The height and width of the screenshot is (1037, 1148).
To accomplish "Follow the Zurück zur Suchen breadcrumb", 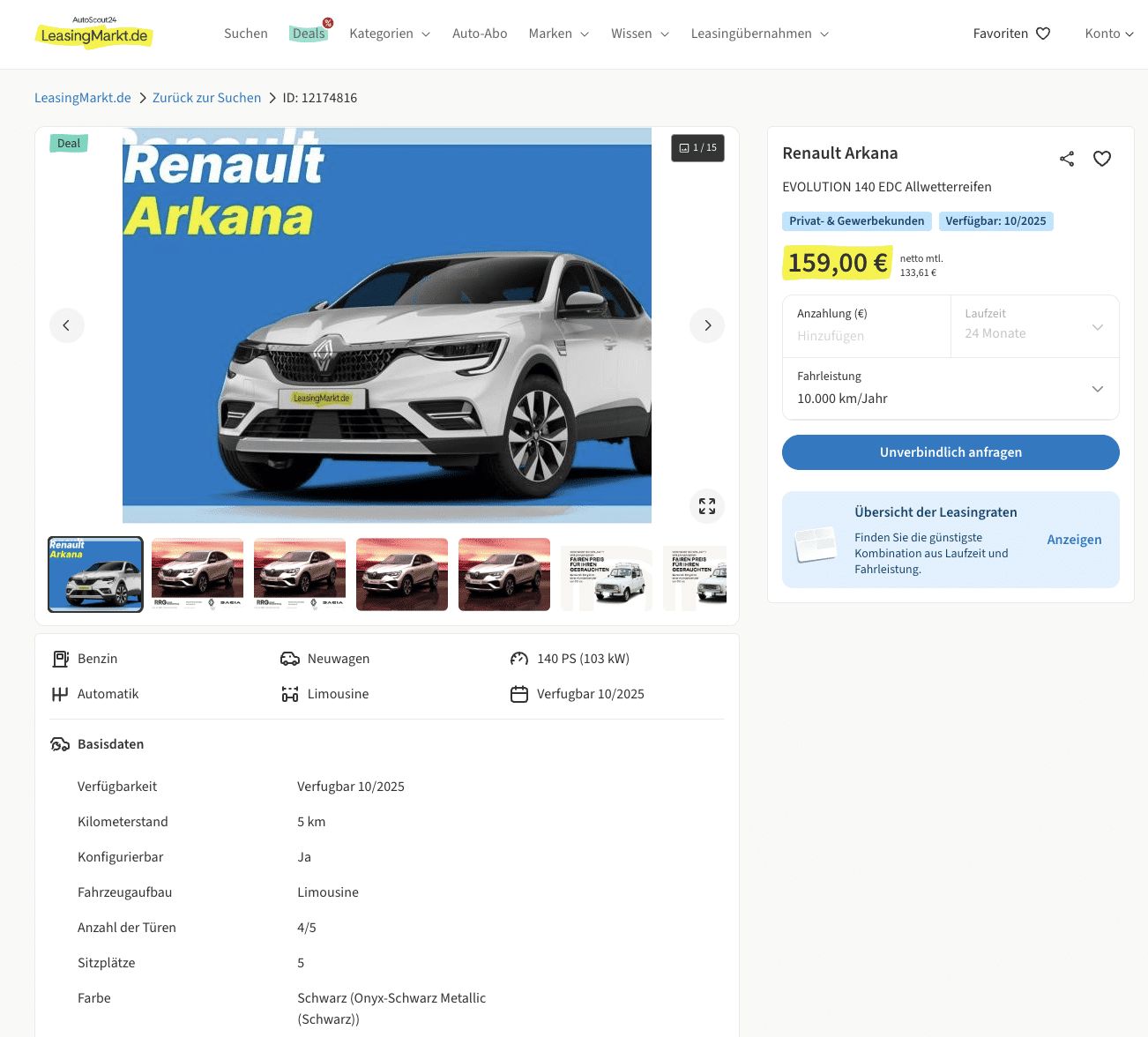I will coord(206,98).
